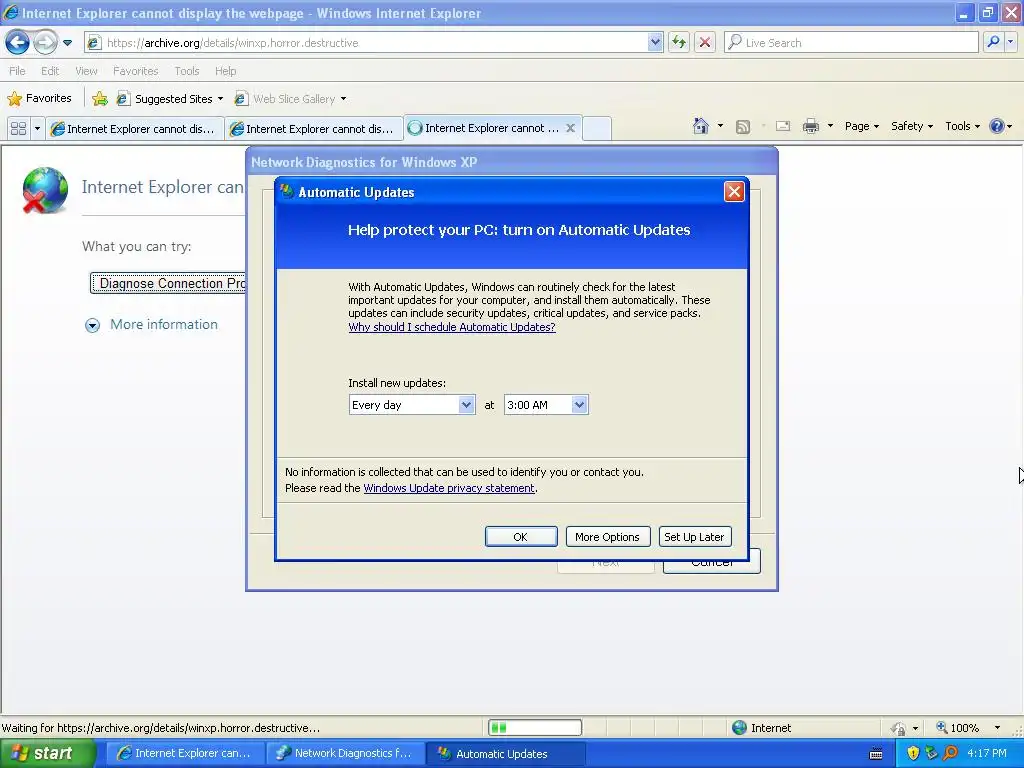The height and width of the screenshot is (768, 1024).
Task: Click the Print icon
Action: (810, 126)
